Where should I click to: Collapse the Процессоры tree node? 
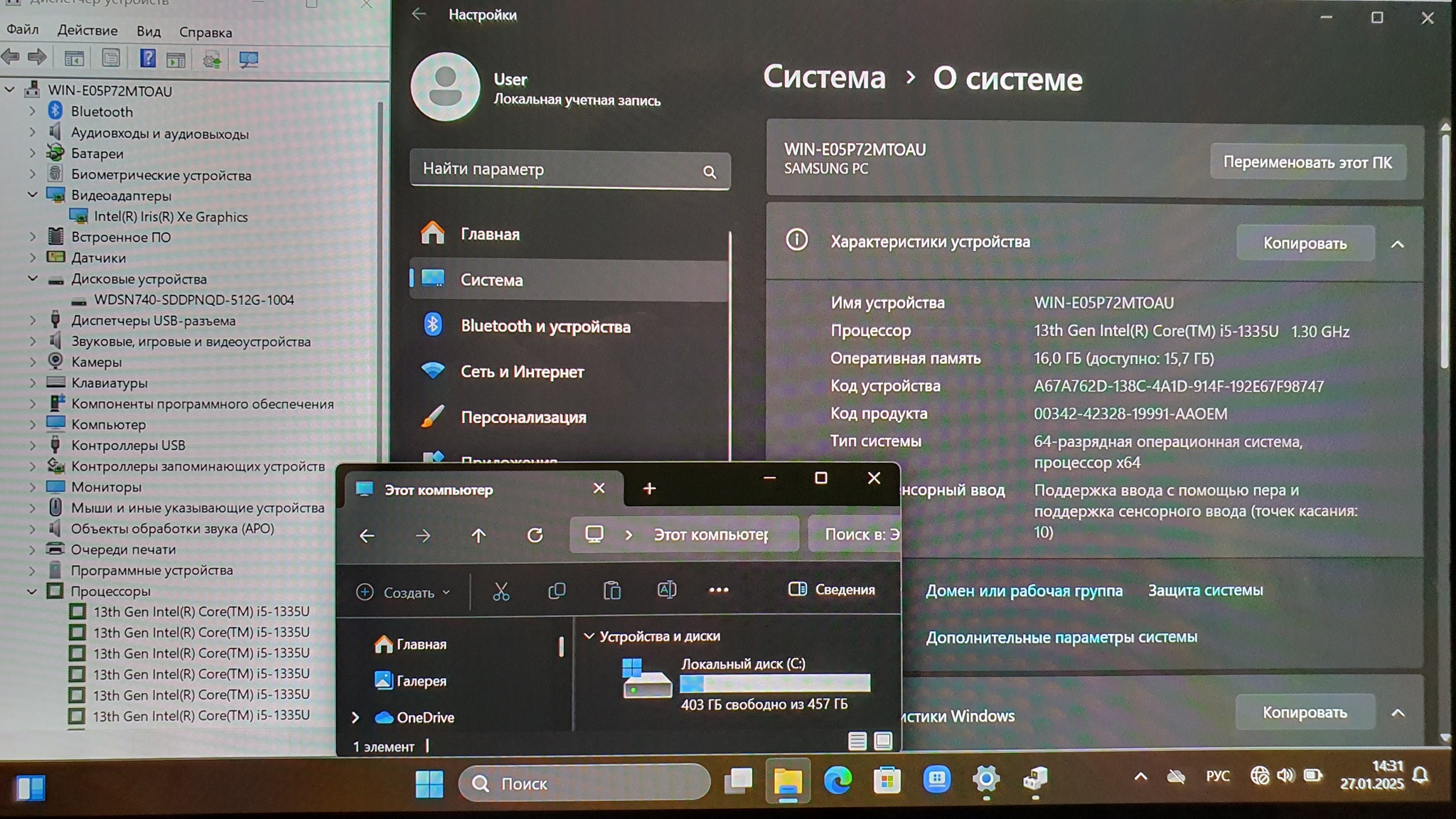tap(32, 591)
